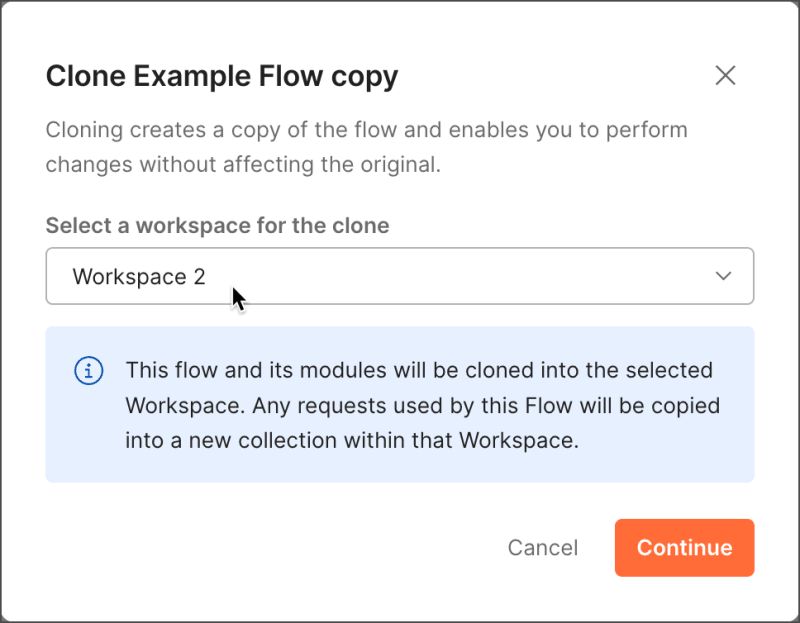The width and height of the screenshot is (800, 623).
Task: Focus the workspace selection field
Action: [399, 276]
